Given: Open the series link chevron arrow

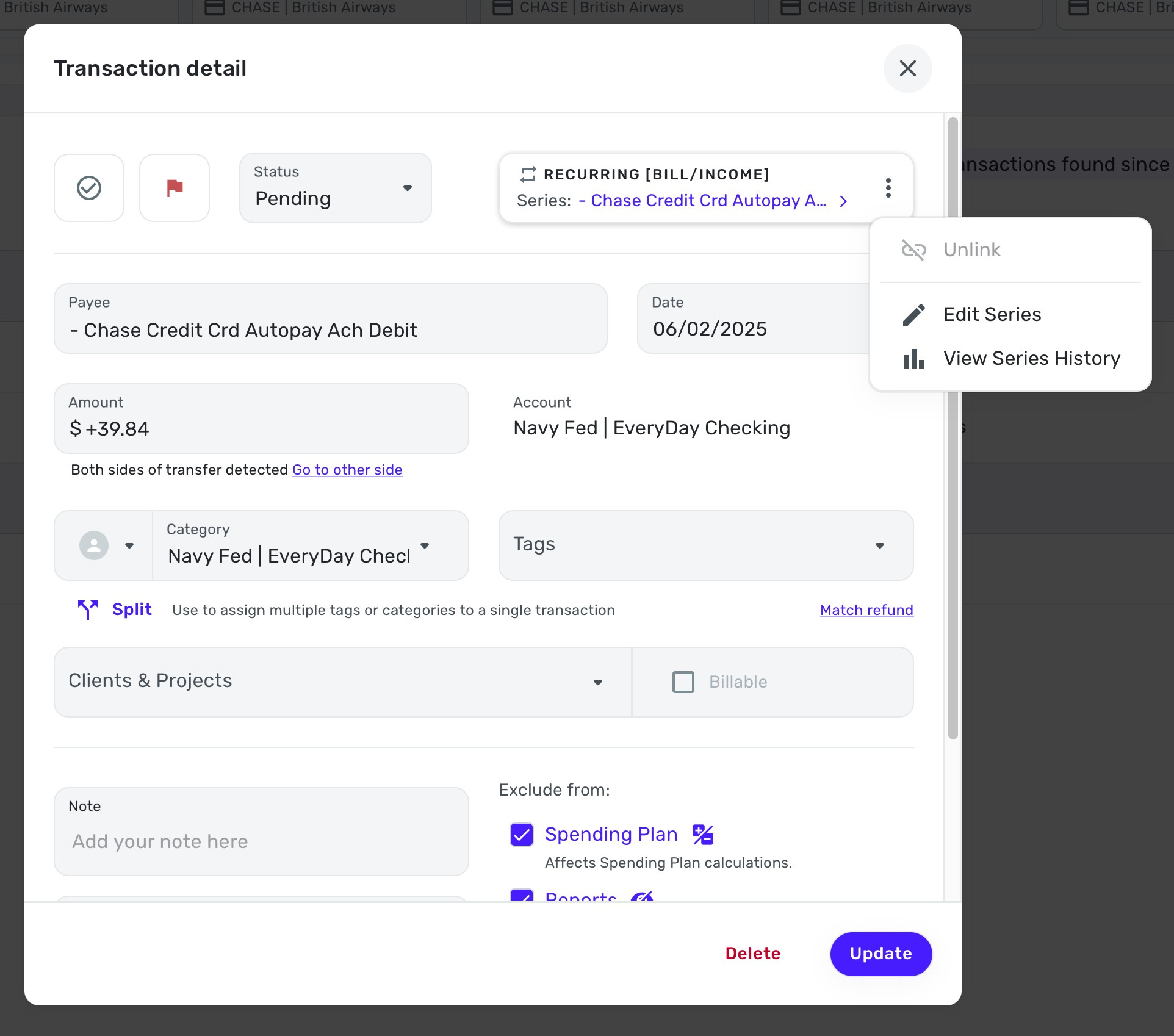Looking at the screenshot, I should (x=843, y=201).
